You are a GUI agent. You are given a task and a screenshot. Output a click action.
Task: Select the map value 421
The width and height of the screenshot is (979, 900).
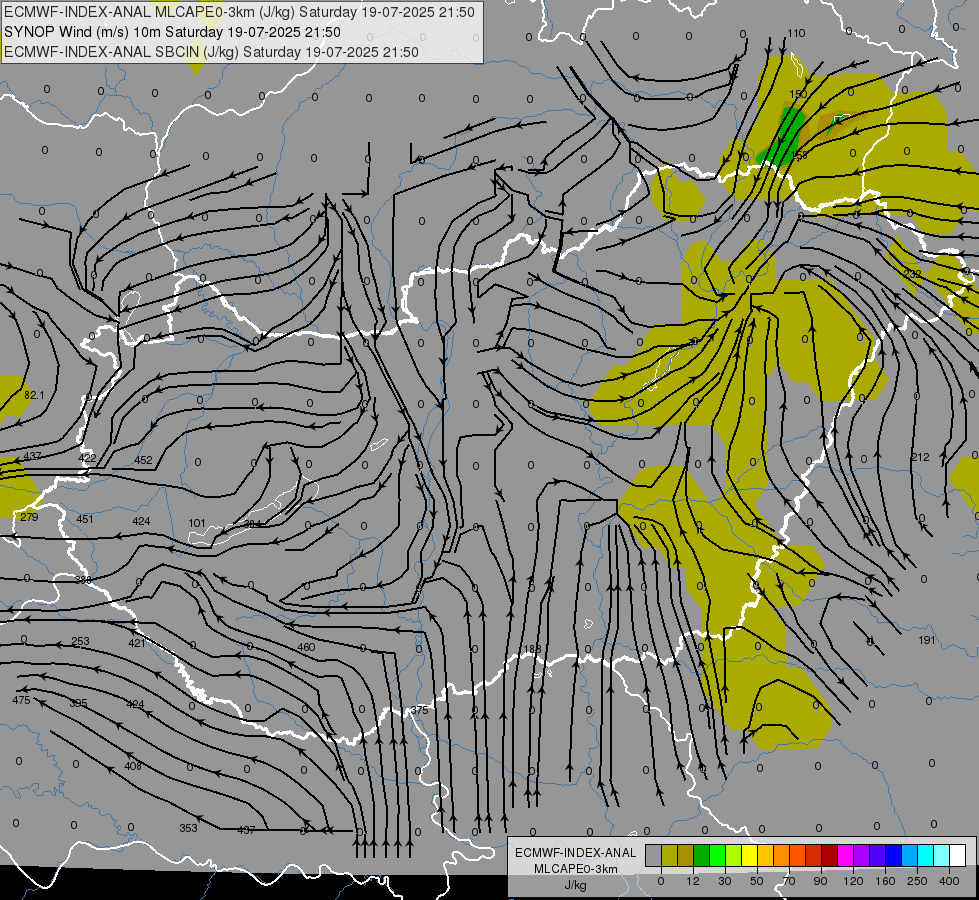point(137,643)
